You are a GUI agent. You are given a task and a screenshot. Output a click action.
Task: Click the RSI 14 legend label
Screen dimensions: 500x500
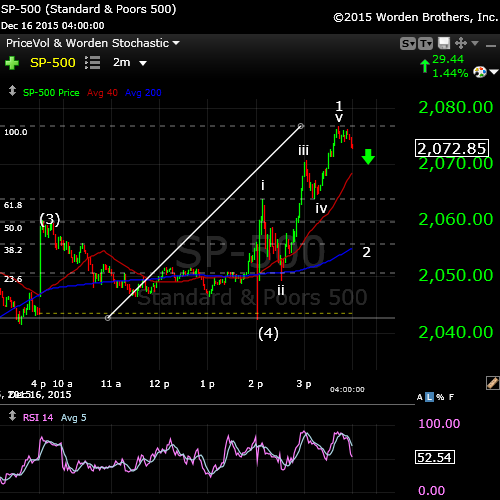38,418
